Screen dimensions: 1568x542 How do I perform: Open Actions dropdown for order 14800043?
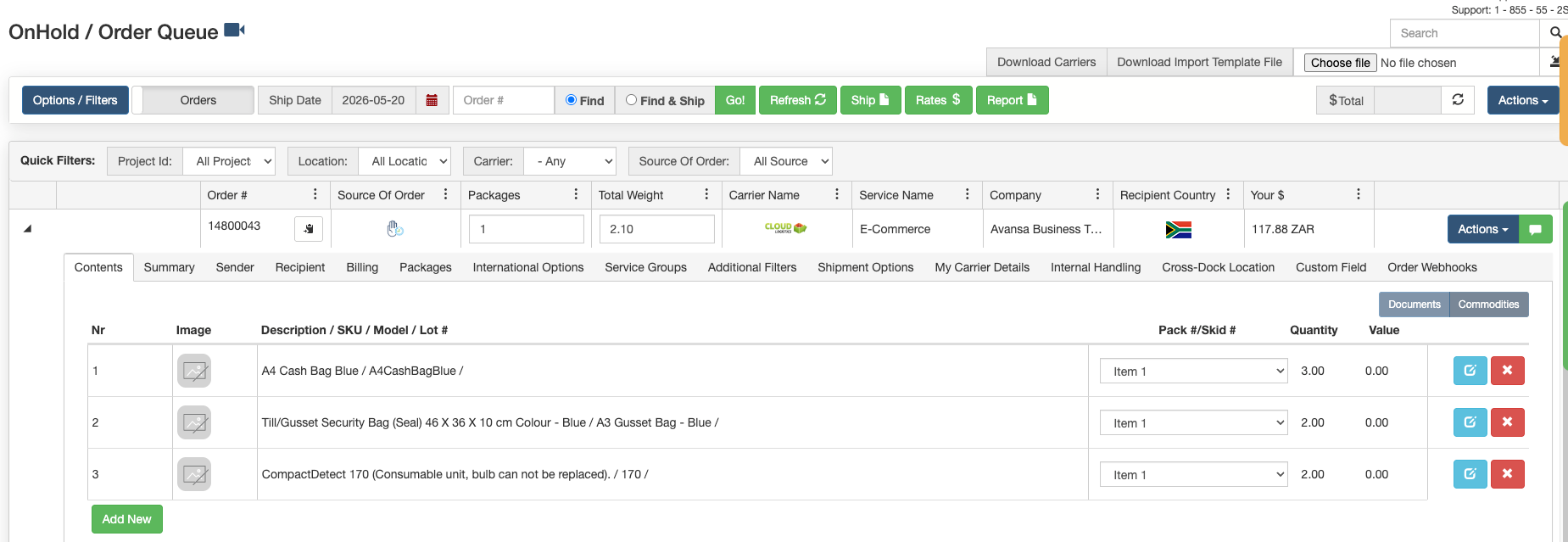1483,229
